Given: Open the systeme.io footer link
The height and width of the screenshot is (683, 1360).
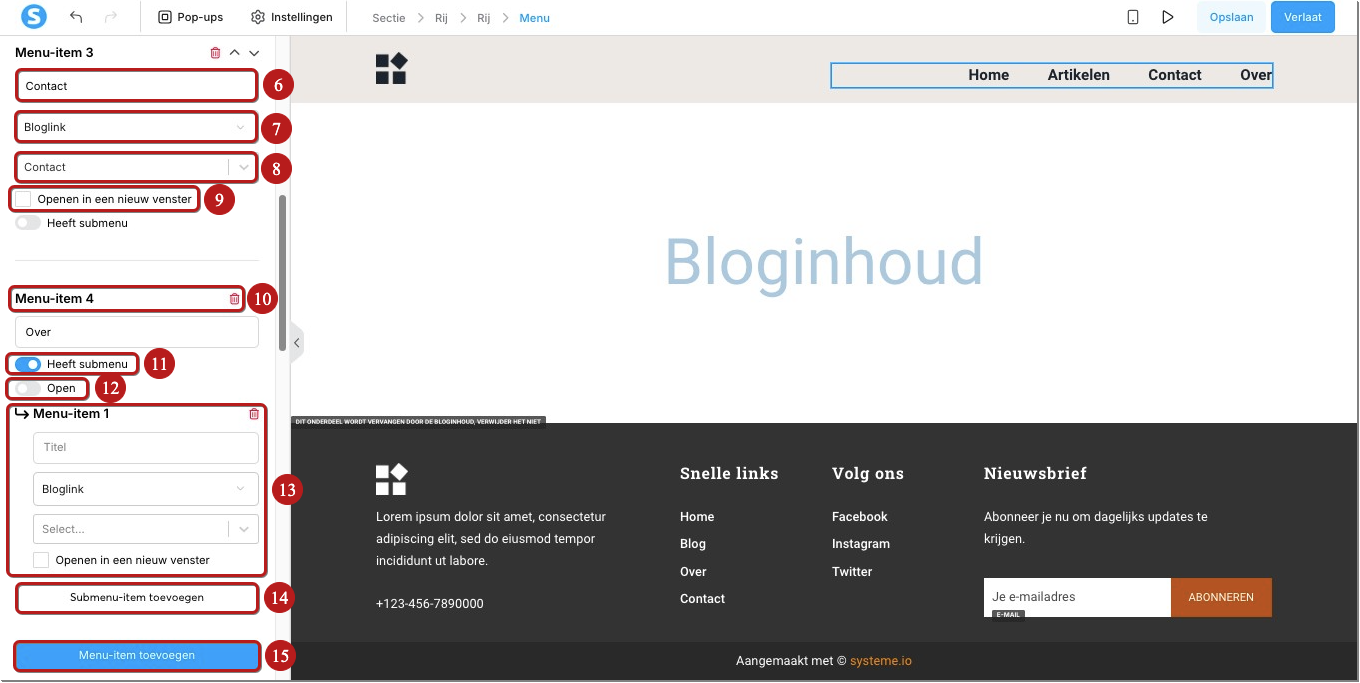Looking at the screenshot, I should [x=881, y=661].
